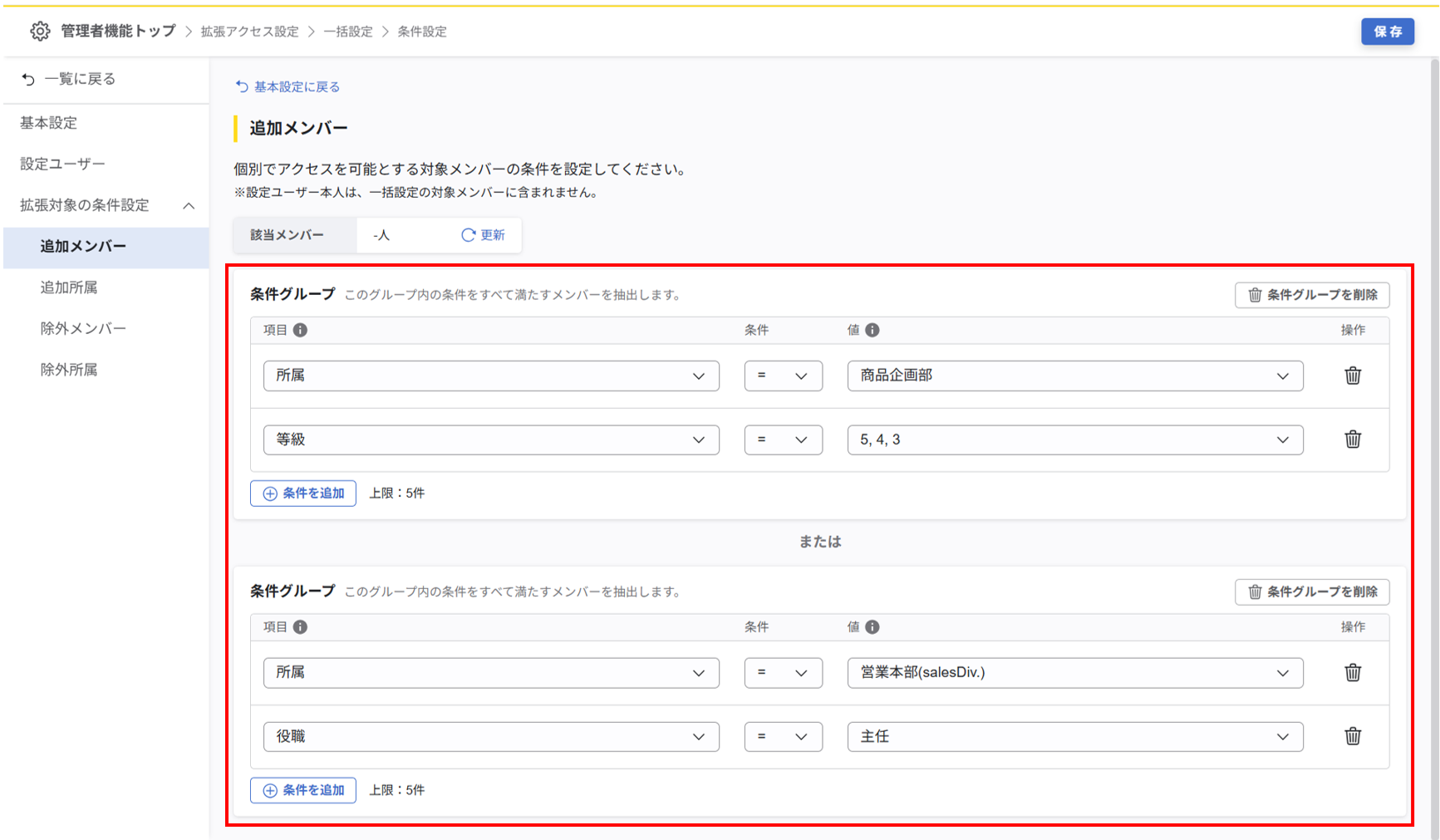The width and height of the screenshot is (1440, 840).
Task: Add a condition to the first condition group
Action: tap(303, 493)
